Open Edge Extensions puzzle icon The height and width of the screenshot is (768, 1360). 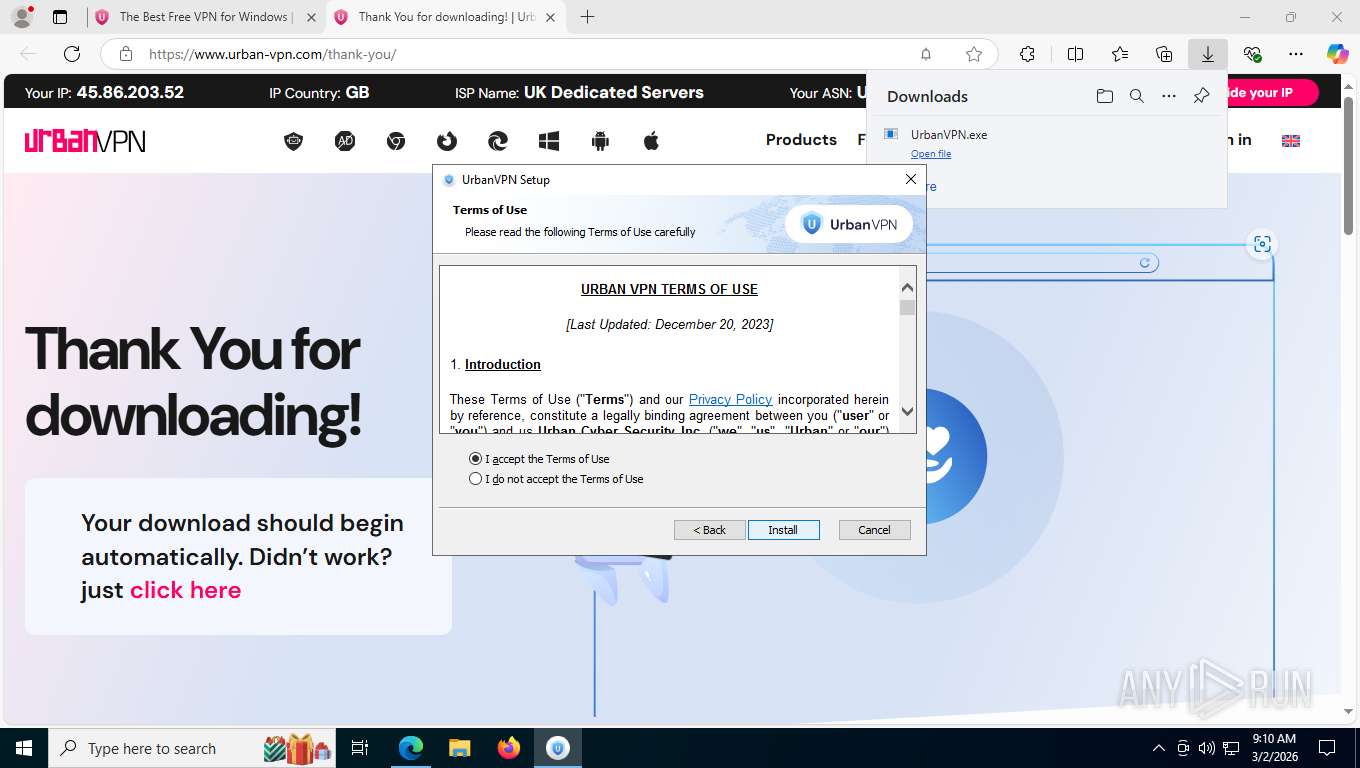pos(1027,54)
